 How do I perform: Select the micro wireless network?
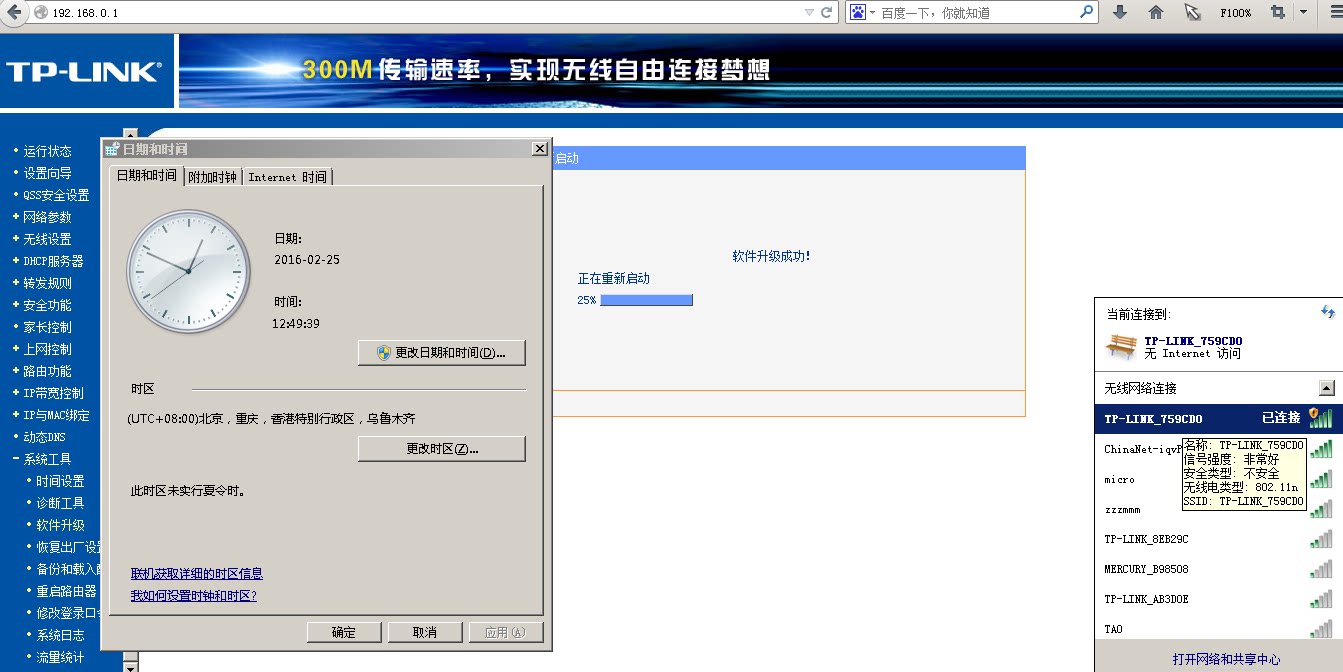pyautogui.click(x=1219, y=479)
